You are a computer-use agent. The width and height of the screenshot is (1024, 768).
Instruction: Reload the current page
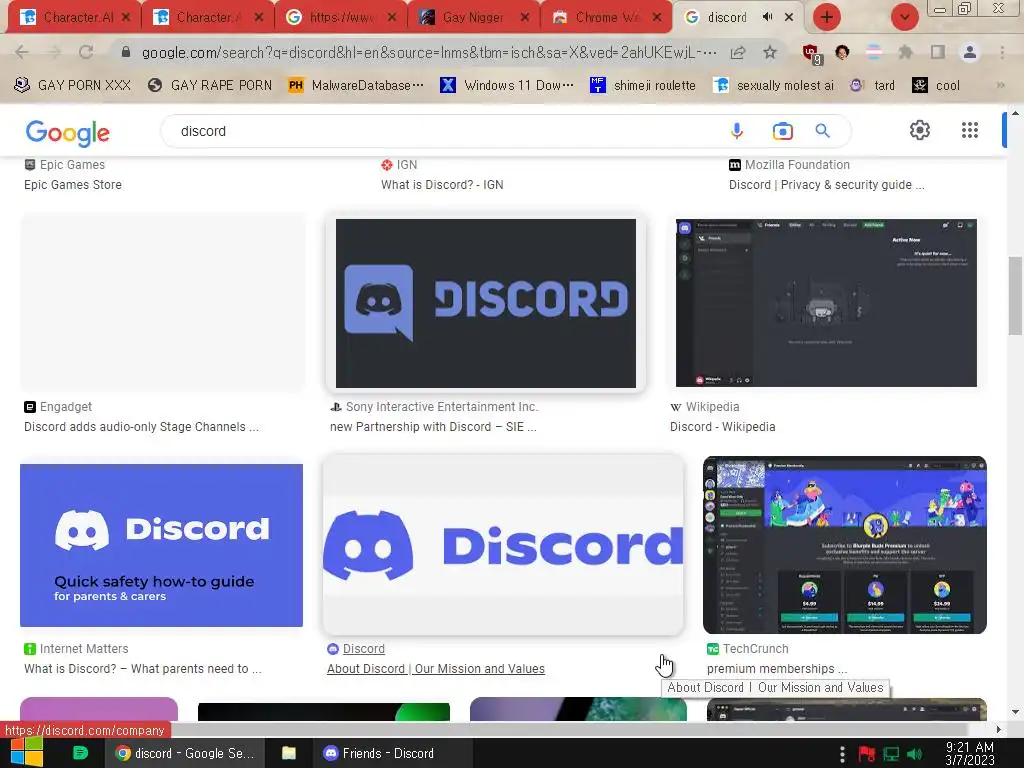click(86, 52)
